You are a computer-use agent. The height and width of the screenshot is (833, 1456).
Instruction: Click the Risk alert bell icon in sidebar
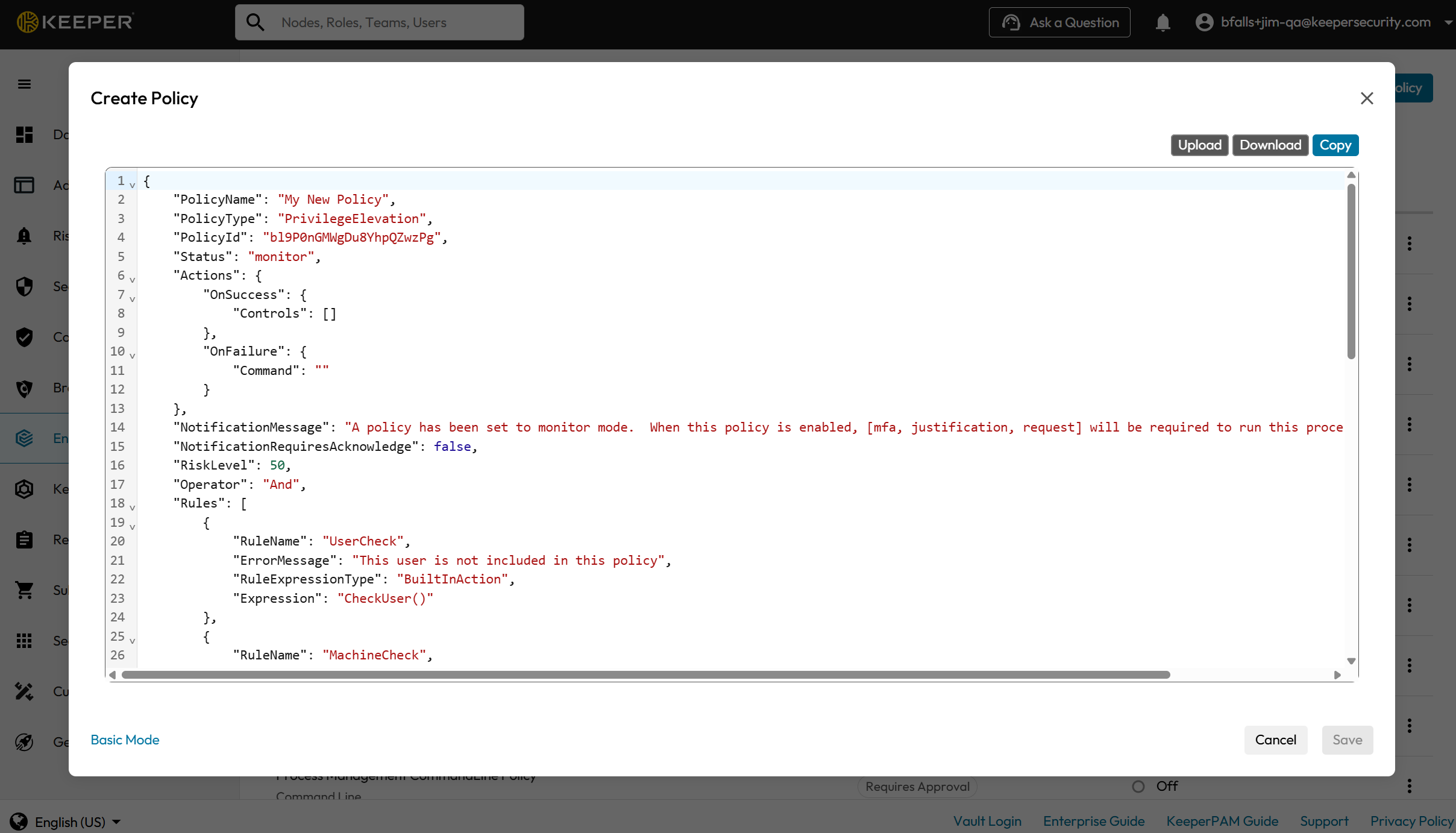point(24,236)
